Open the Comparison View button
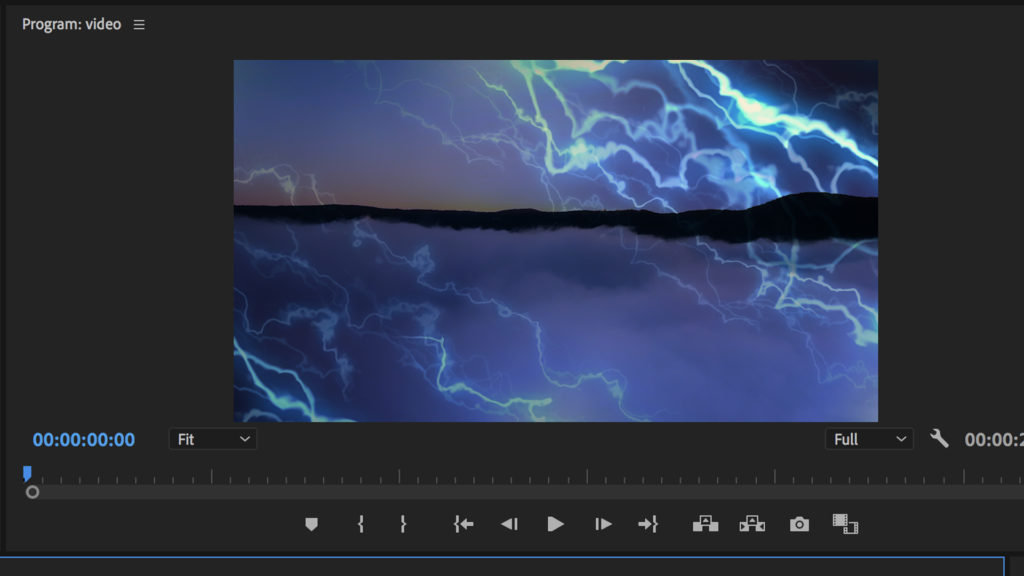The image size is (1024, 576). (845, 524)
